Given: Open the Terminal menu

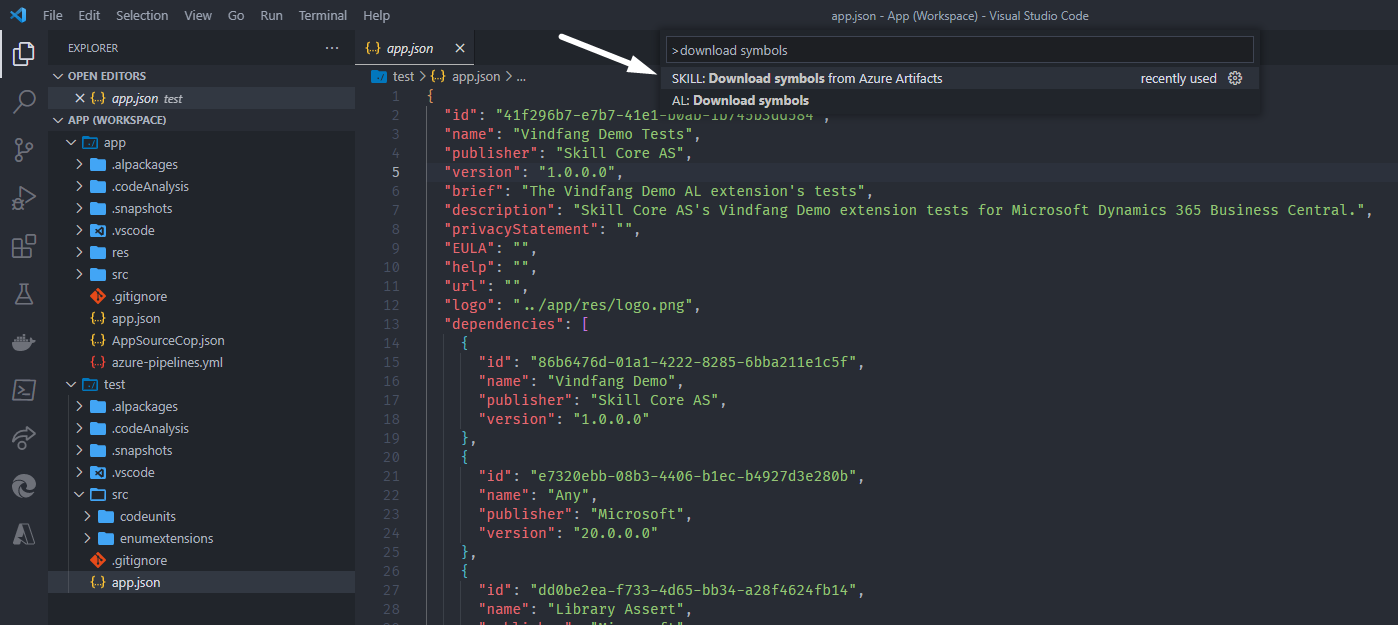Looking at the screenshot, I should (323, 15).
